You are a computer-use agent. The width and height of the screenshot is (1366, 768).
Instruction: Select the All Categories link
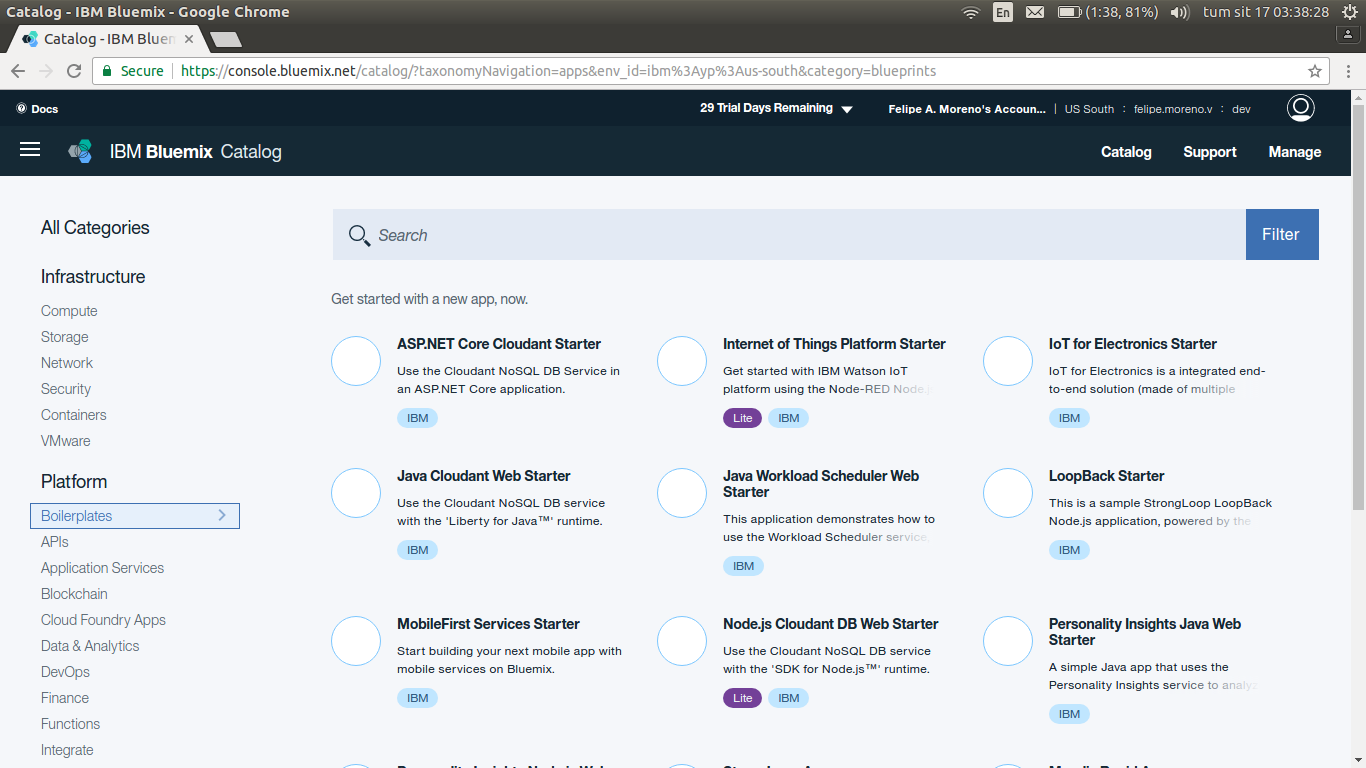95,228
